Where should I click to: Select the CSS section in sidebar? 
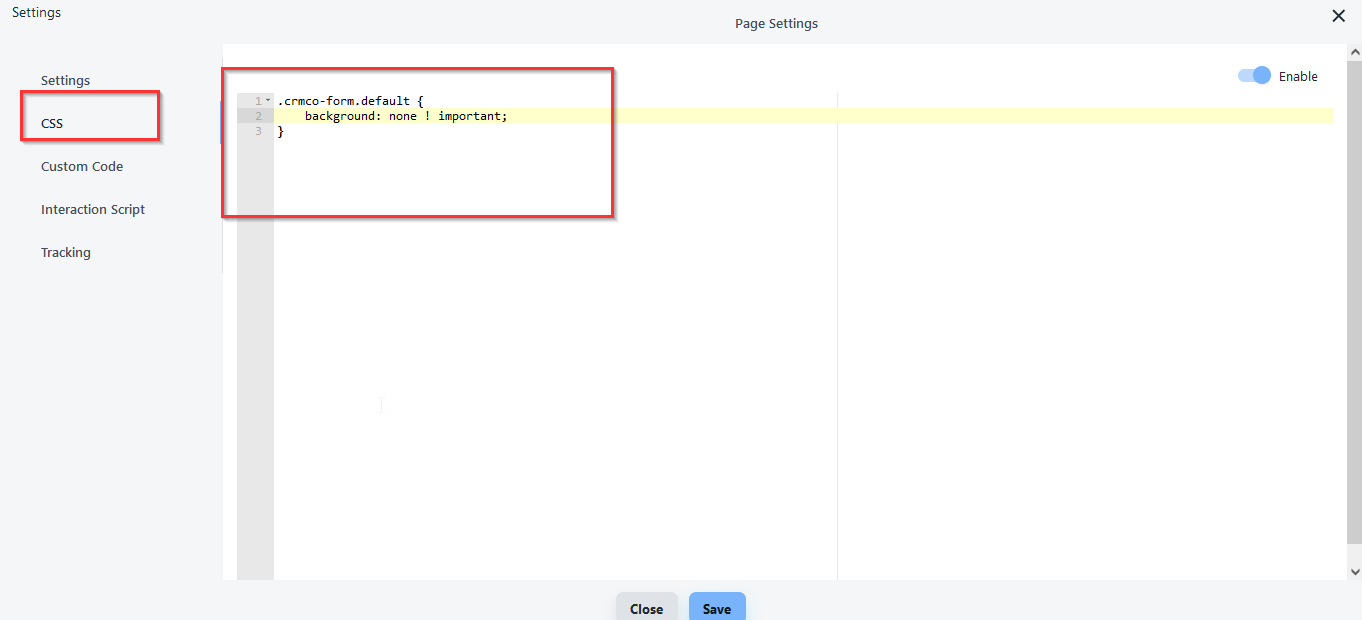click(52, 123)
